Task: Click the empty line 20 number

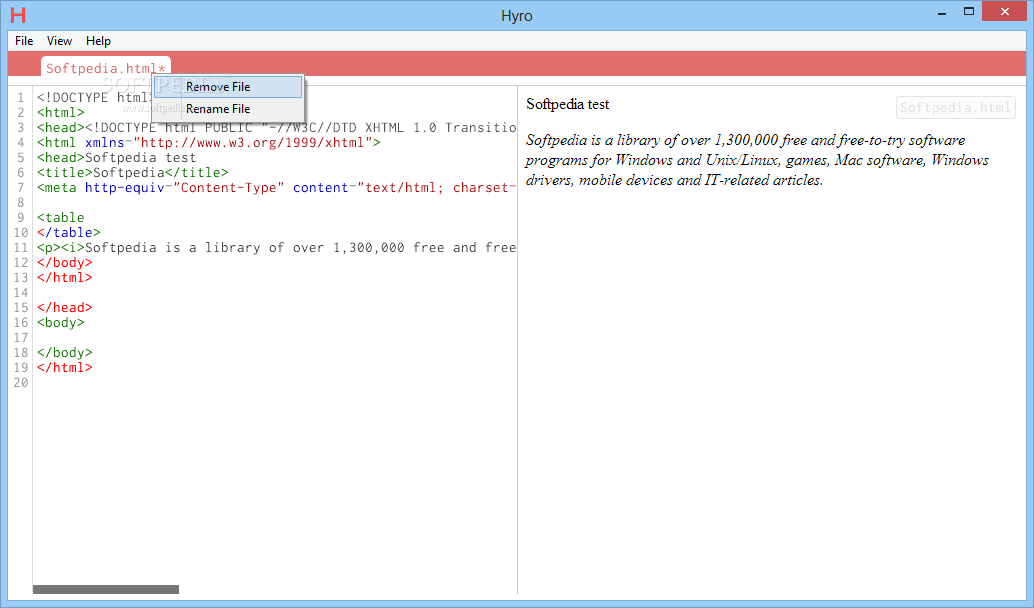Action: (x=21, y=383)
